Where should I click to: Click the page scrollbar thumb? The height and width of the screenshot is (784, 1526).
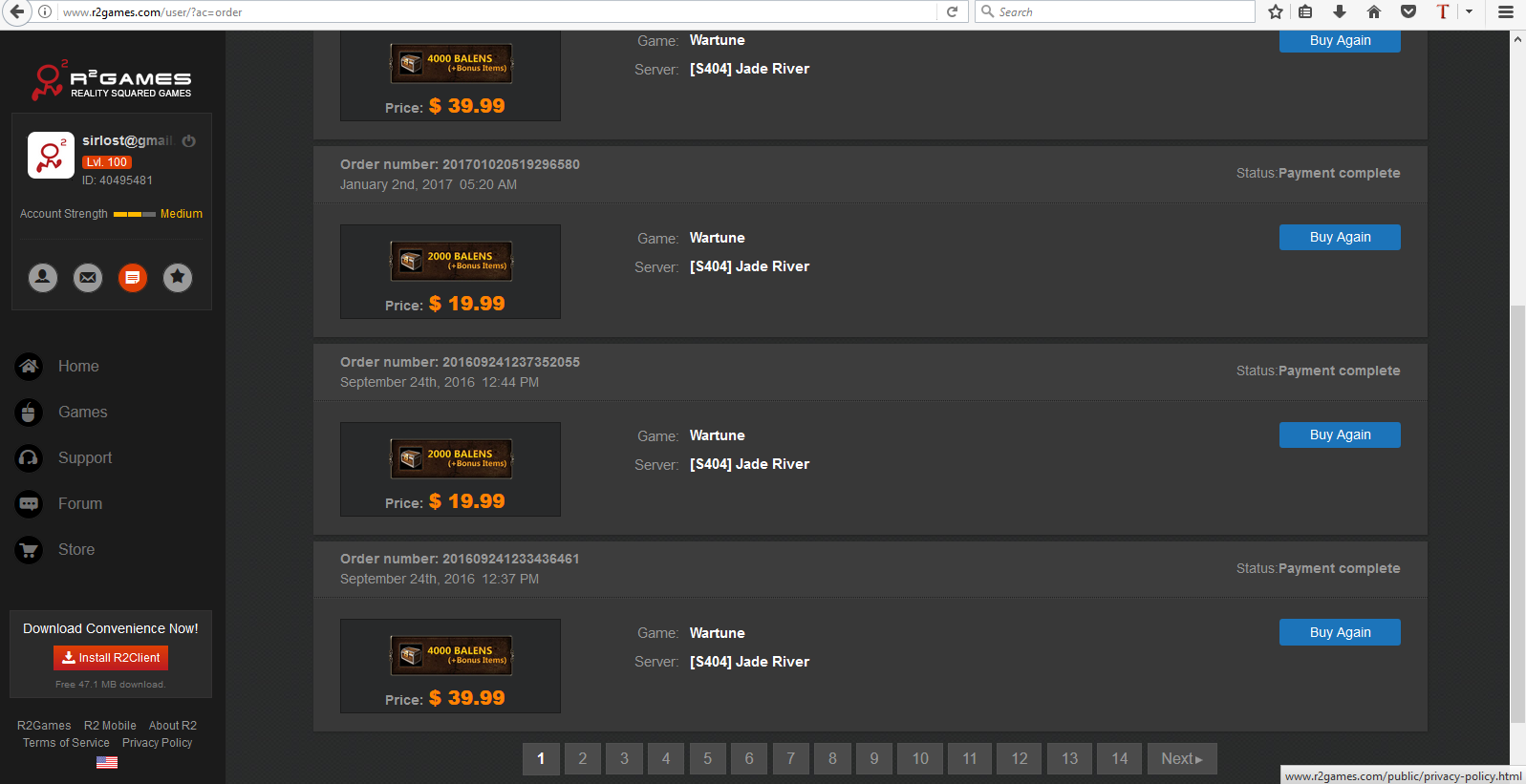click(1517, 516)
